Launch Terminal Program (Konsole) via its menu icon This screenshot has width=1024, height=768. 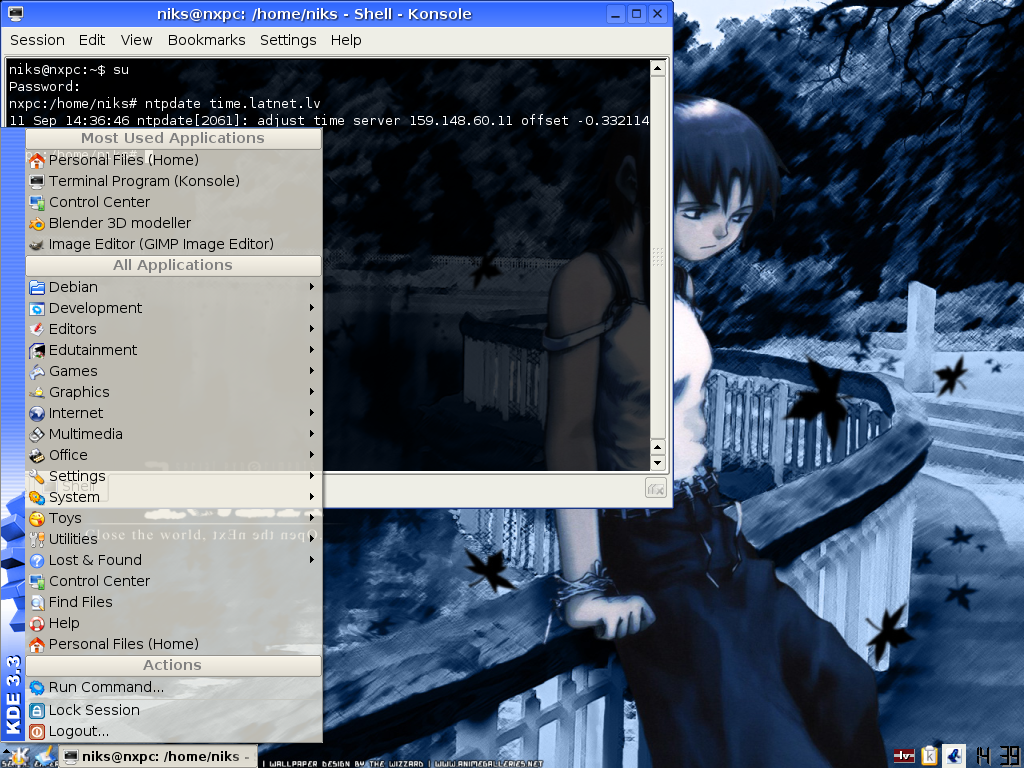37,181
